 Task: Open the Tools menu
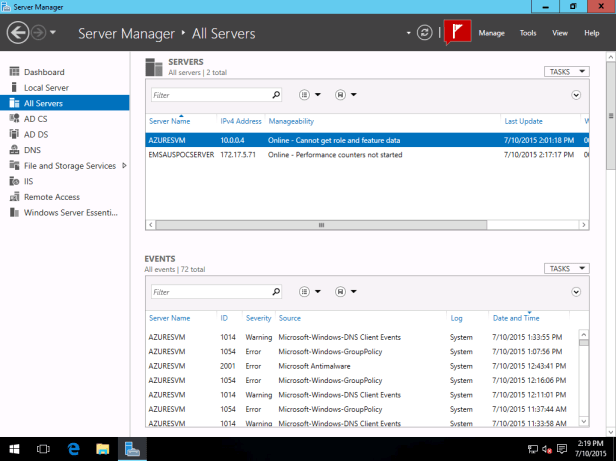[528, 33]
